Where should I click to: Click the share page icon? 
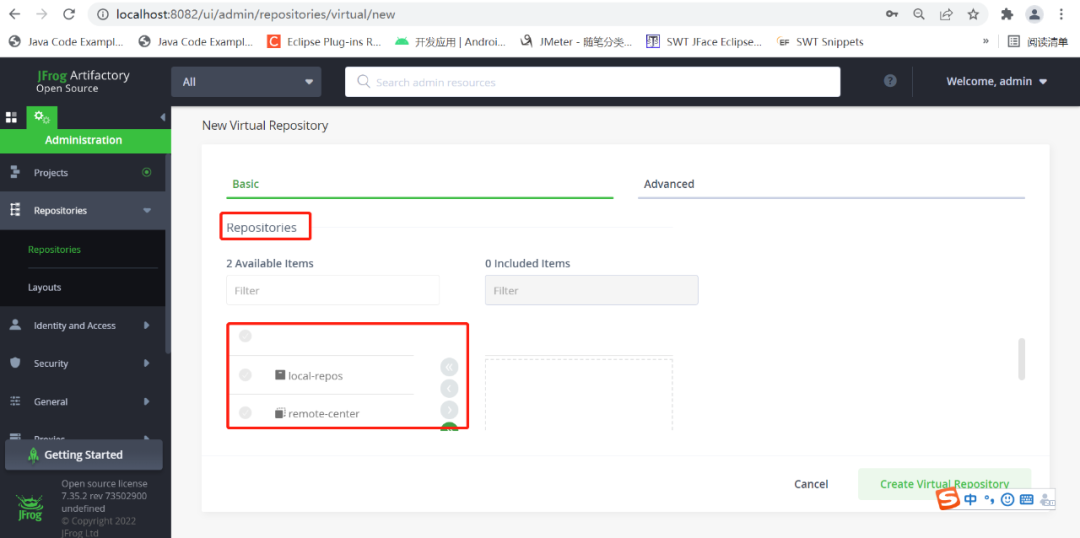pos(946,14)
